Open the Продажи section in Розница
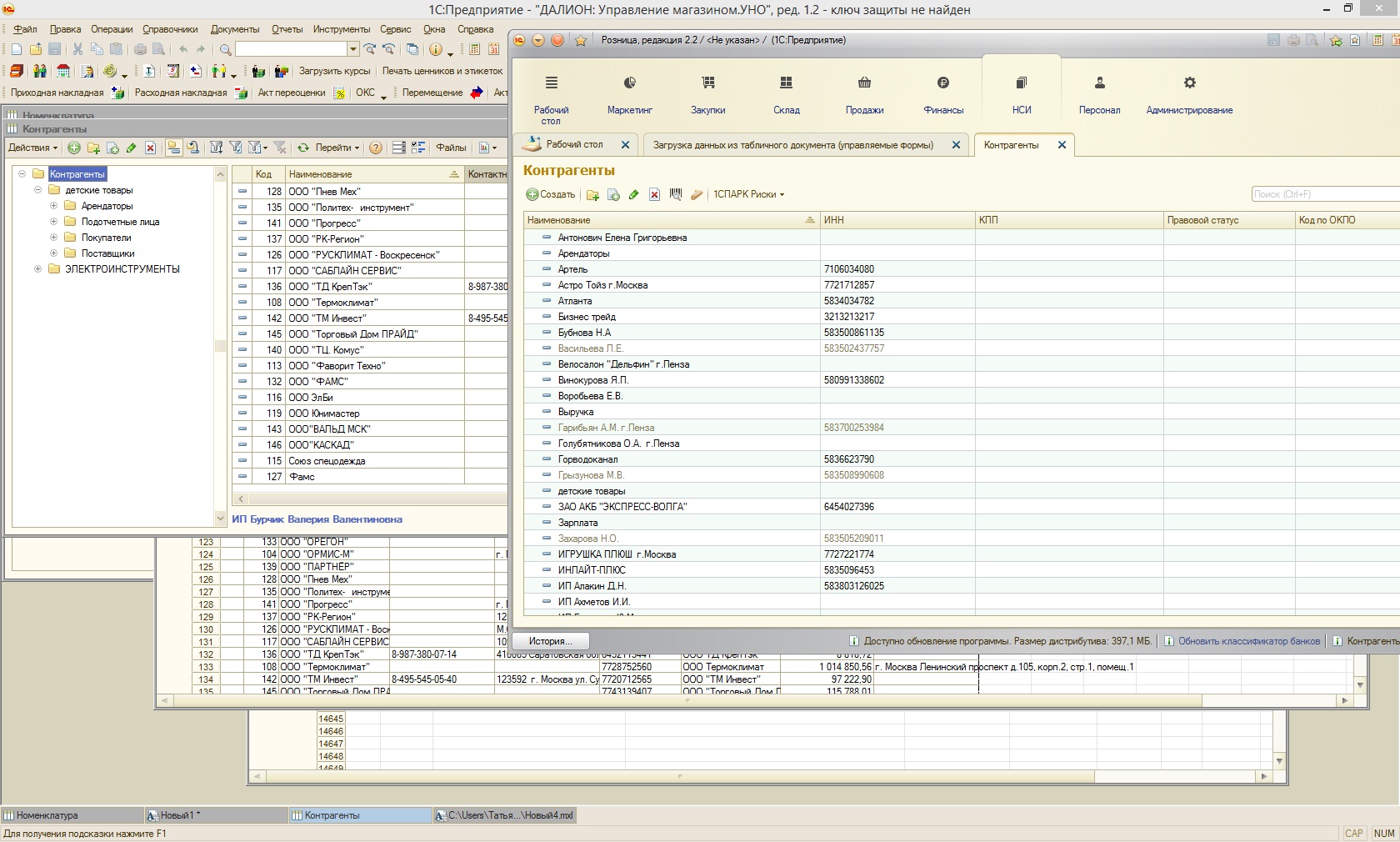Viewport: 1400px width, 842px height. pos(864,96)
